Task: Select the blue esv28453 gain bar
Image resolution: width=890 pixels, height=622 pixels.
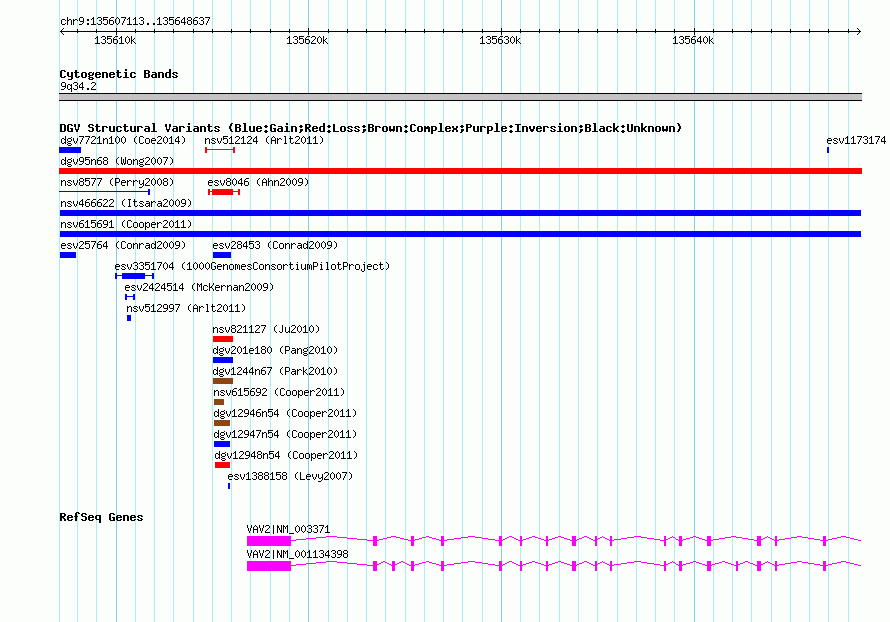Action: pyautogui.click(x=222, y=255)
